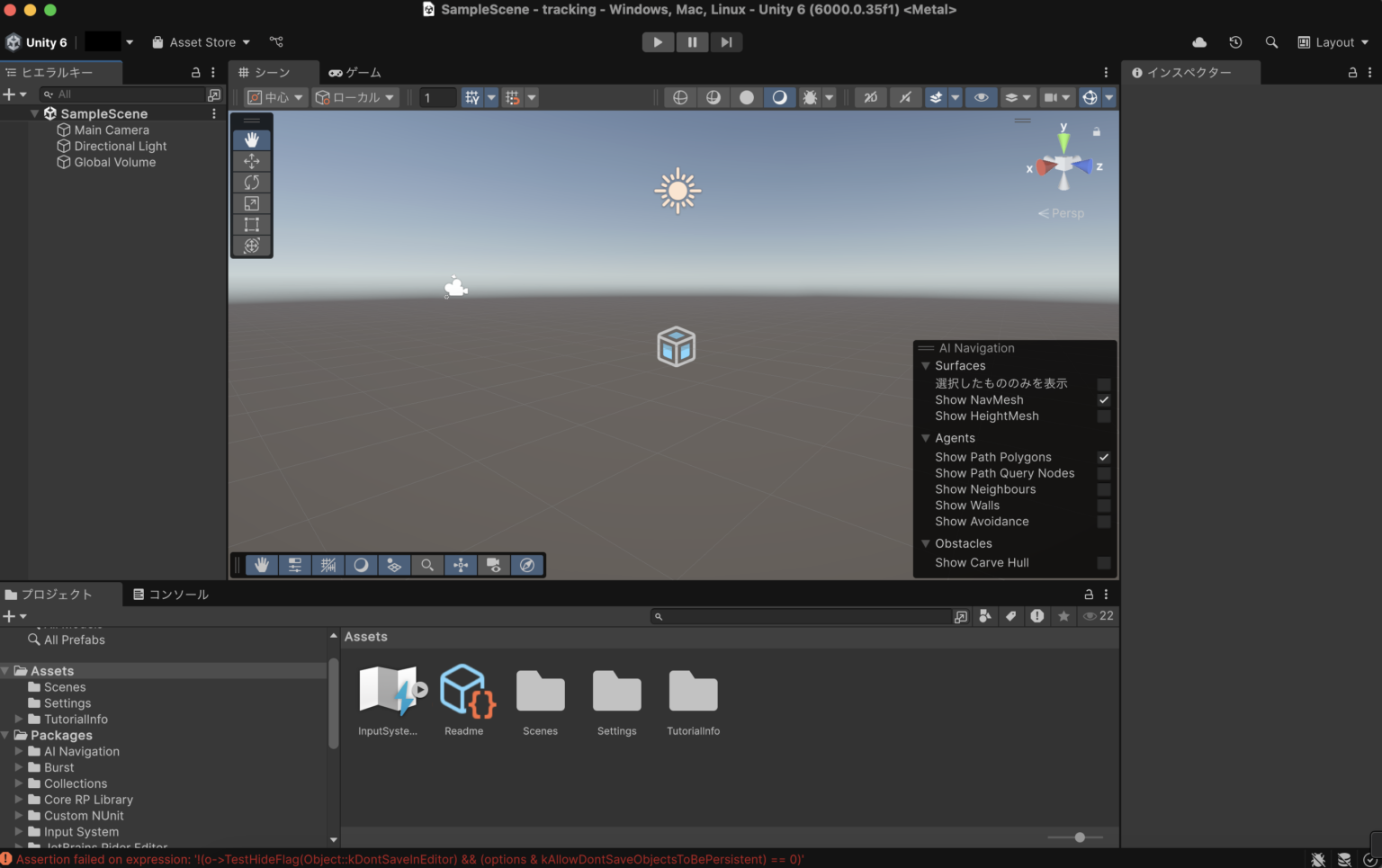Select the Rotate tool

(252, 182)
